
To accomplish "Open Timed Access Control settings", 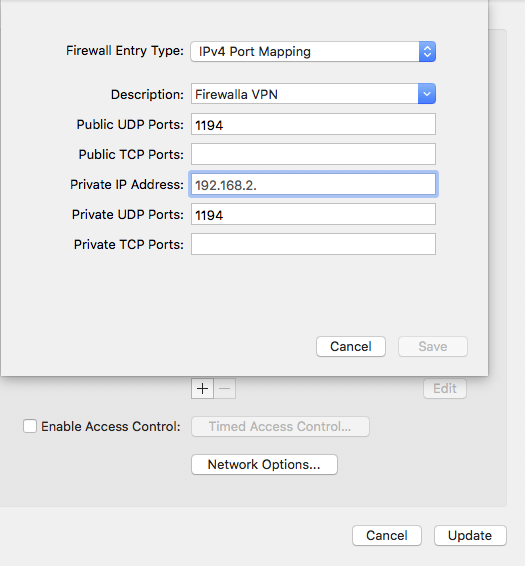I will 280,426.
